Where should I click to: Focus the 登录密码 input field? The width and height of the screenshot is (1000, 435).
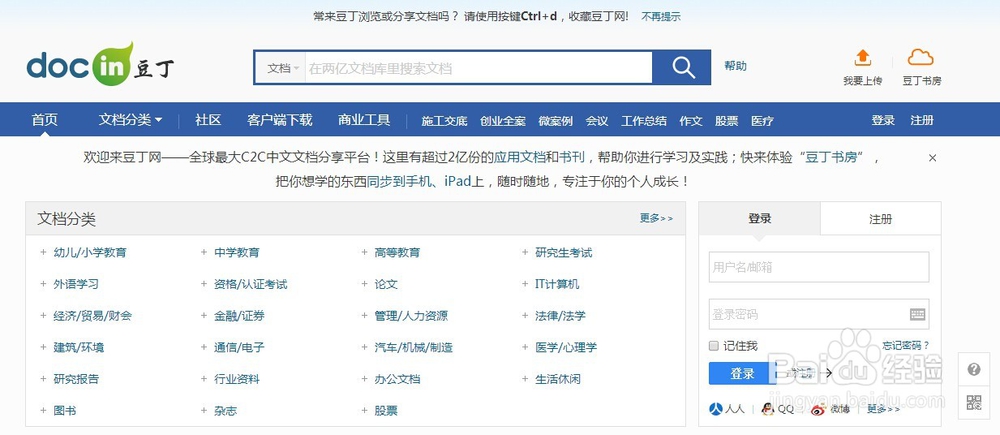[819, 314]
